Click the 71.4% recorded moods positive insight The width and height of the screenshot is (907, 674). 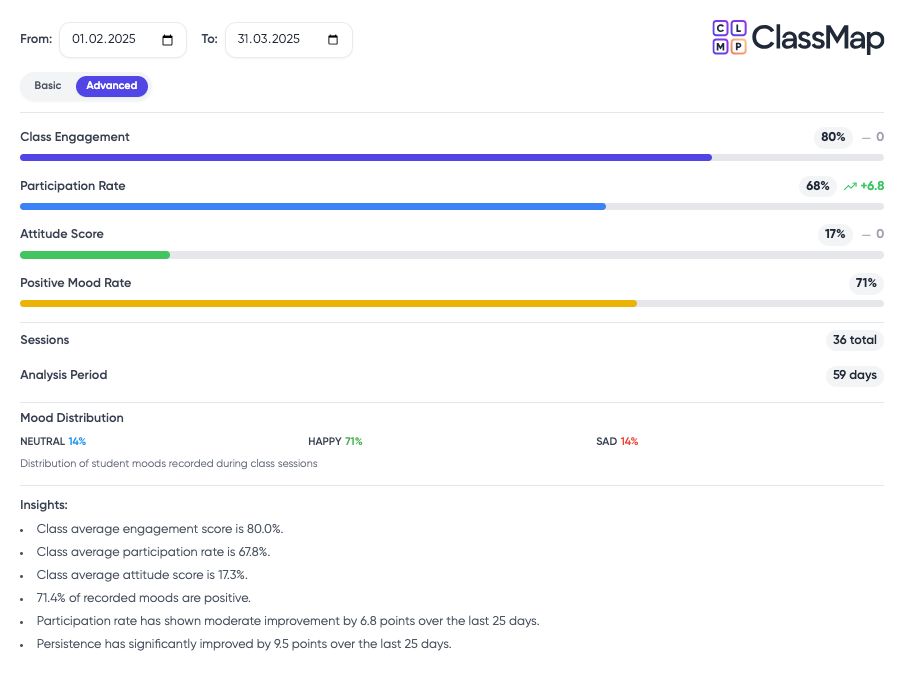point(143,598)
